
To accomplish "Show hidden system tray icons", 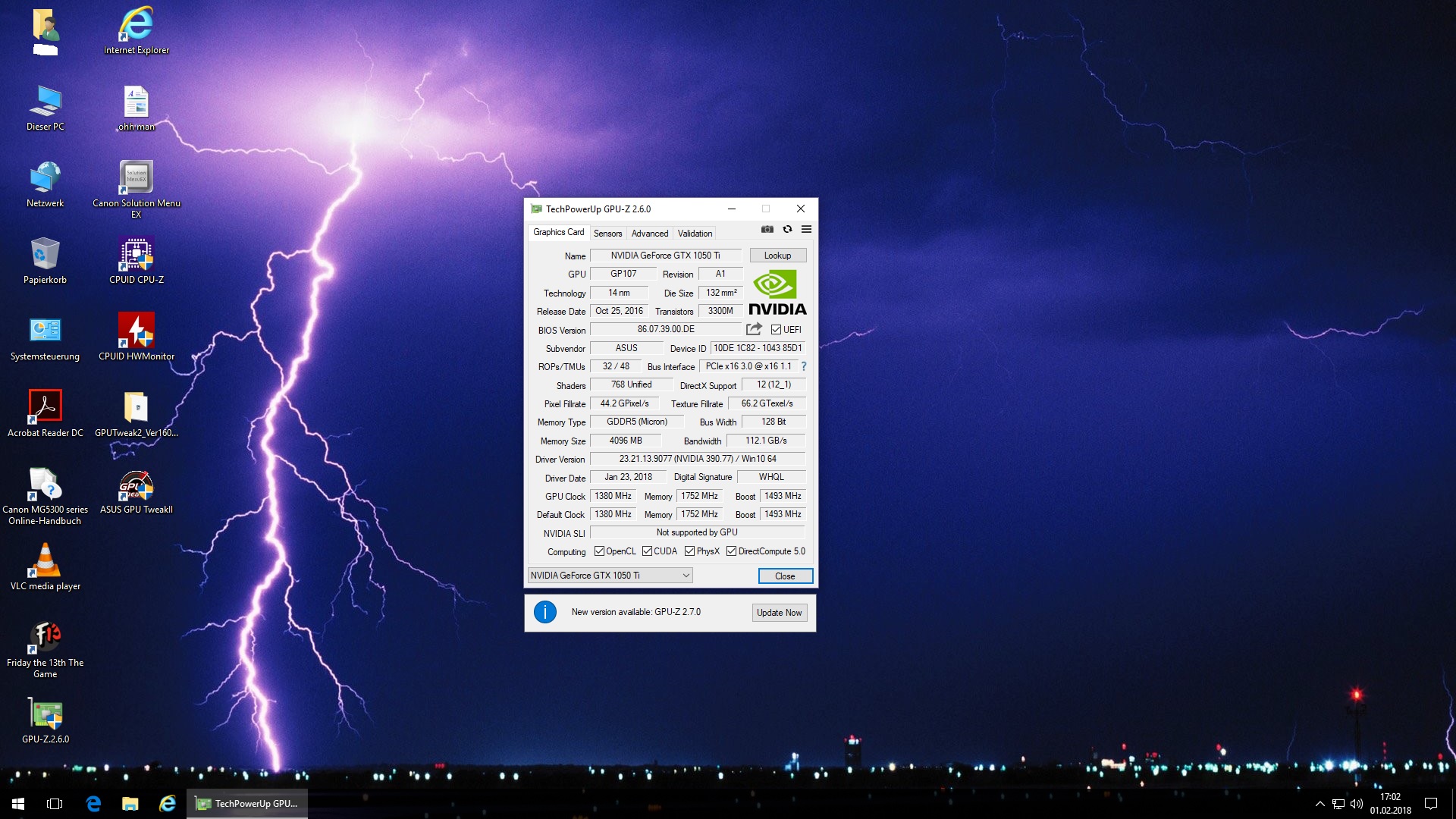I will tap(1319, 804).
